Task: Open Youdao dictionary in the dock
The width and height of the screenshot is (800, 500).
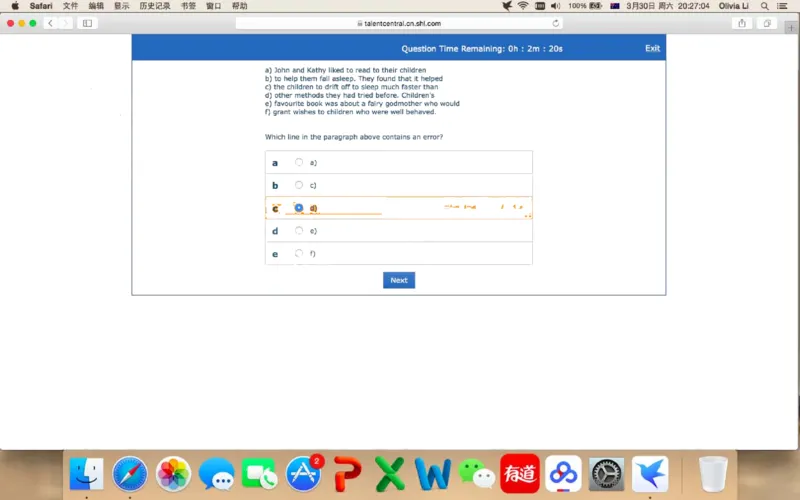Action: point(520,473)
